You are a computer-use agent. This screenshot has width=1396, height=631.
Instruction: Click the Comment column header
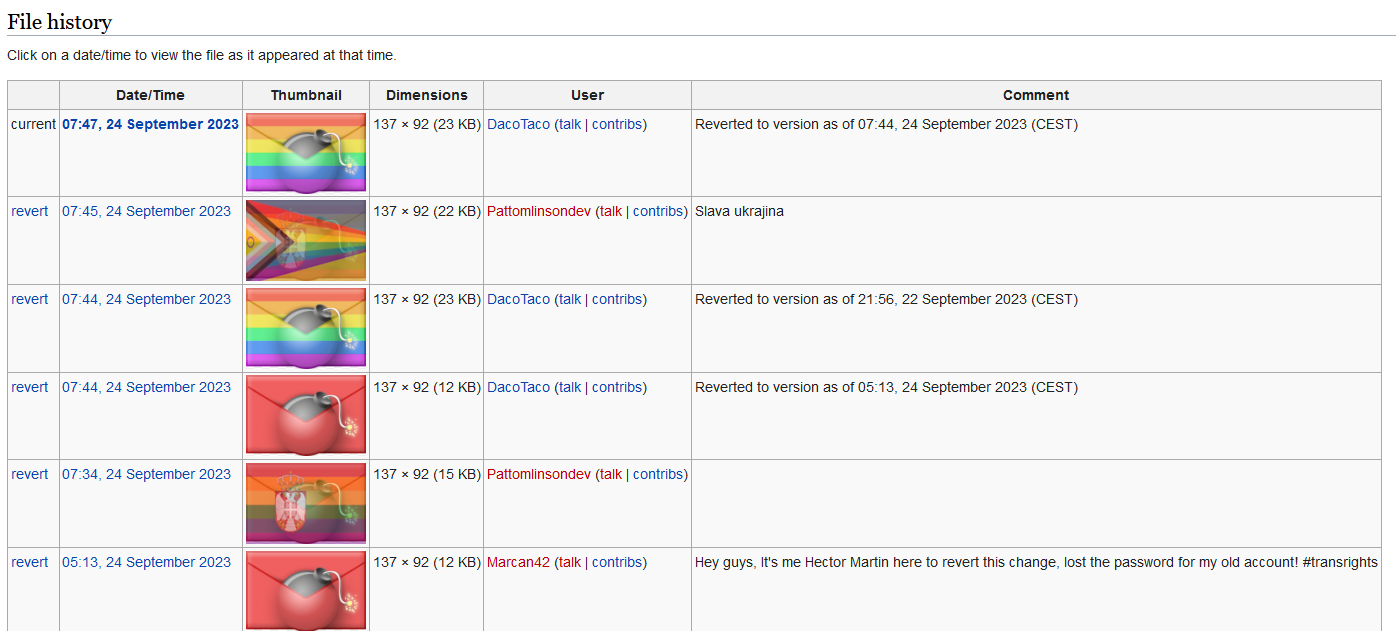(1036, 95)
